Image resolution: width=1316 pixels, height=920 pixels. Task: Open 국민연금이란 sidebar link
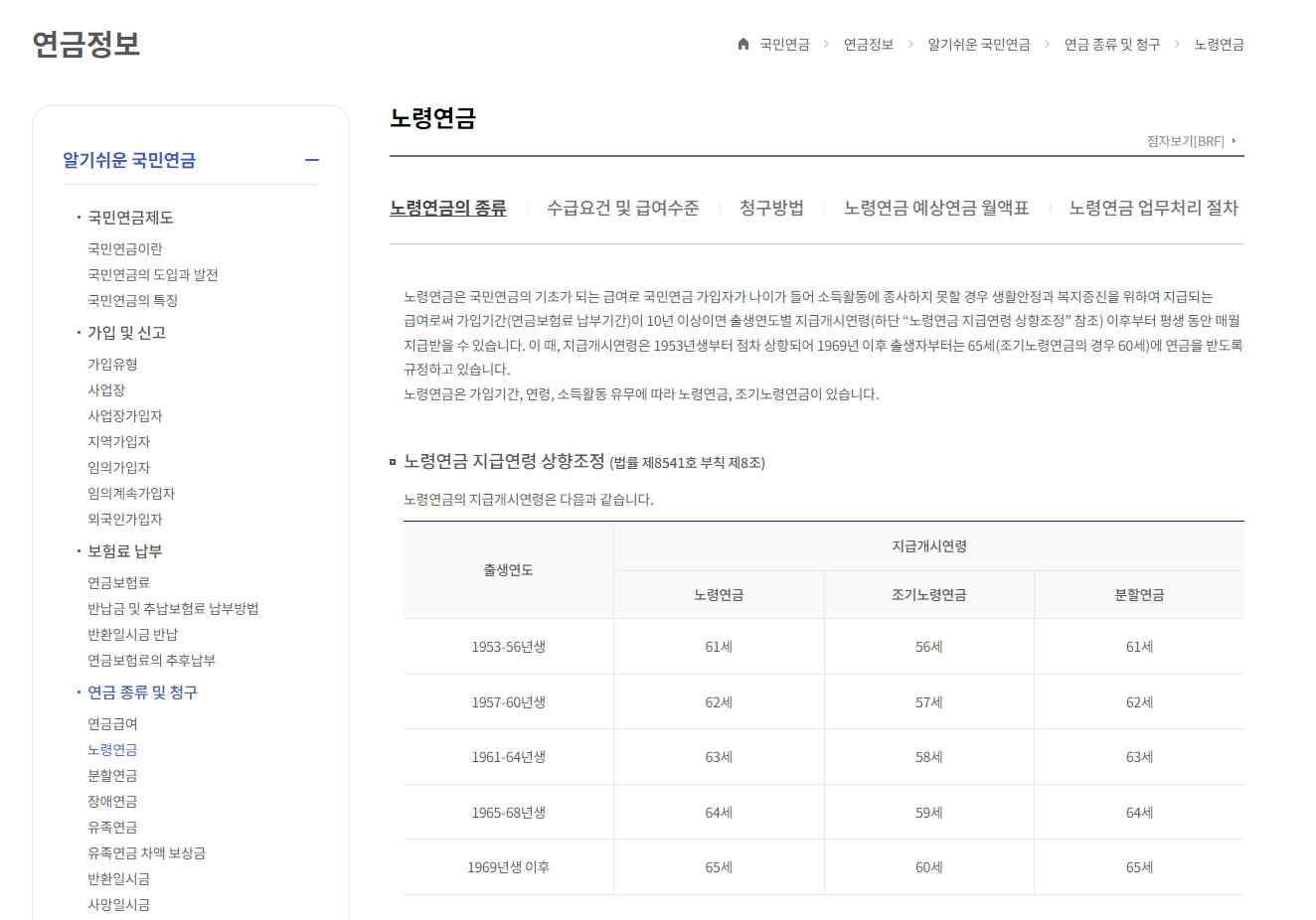pyautogui.click(x=125, y=249)
